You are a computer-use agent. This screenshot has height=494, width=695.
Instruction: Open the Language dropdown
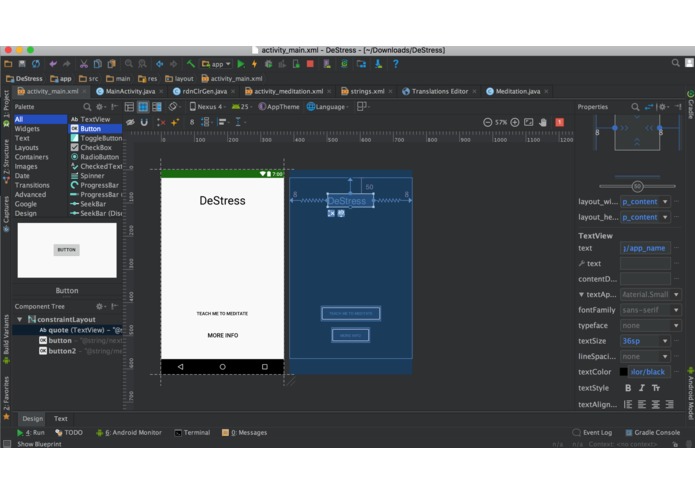point(328,107)
